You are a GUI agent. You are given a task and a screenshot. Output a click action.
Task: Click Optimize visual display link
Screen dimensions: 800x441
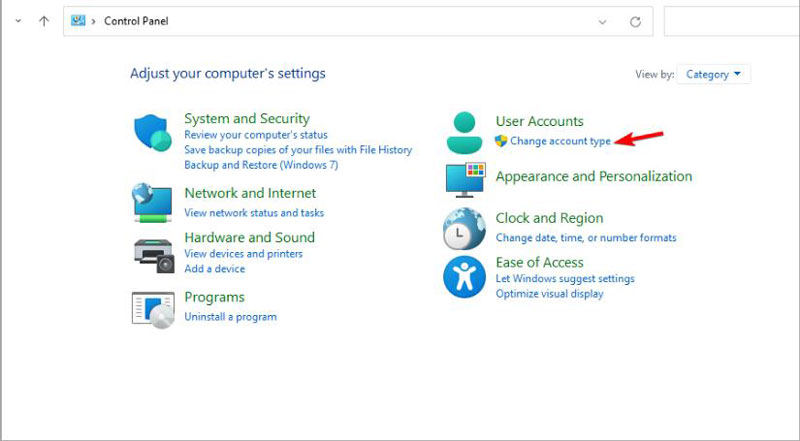coord(549,294)
